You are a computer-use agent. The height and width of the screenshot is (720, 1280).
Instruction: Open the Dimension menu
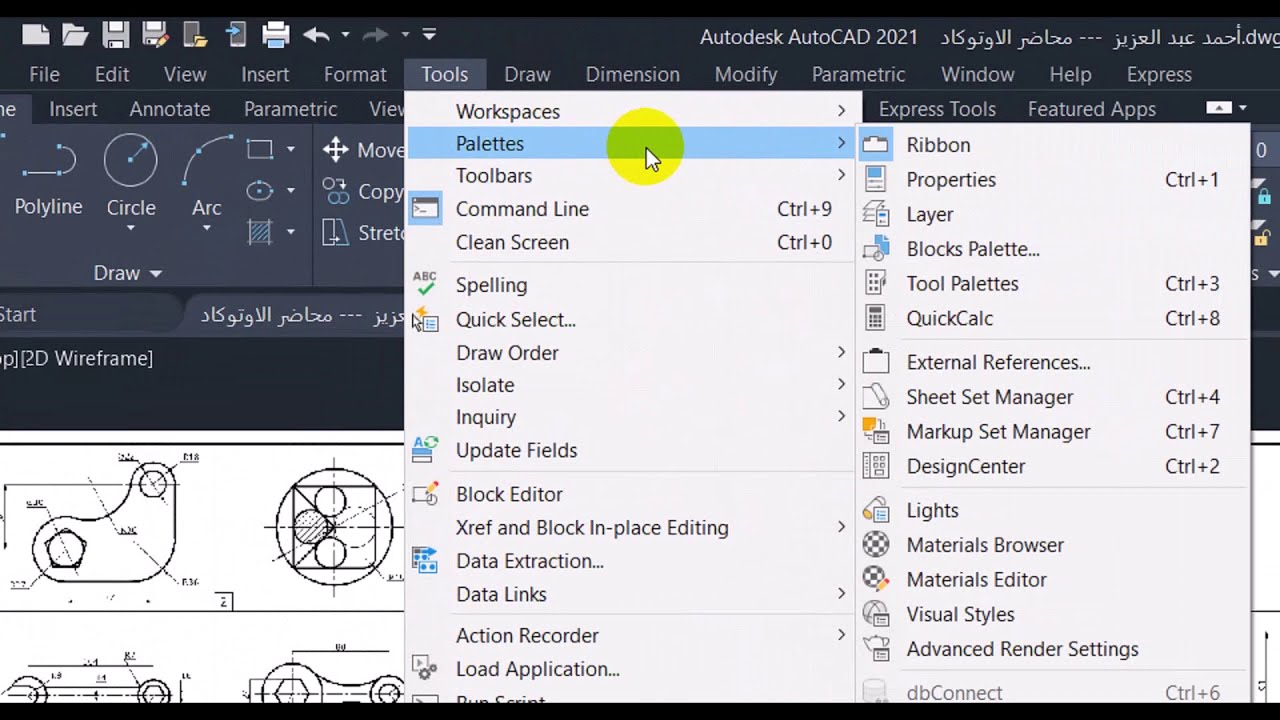633,74
